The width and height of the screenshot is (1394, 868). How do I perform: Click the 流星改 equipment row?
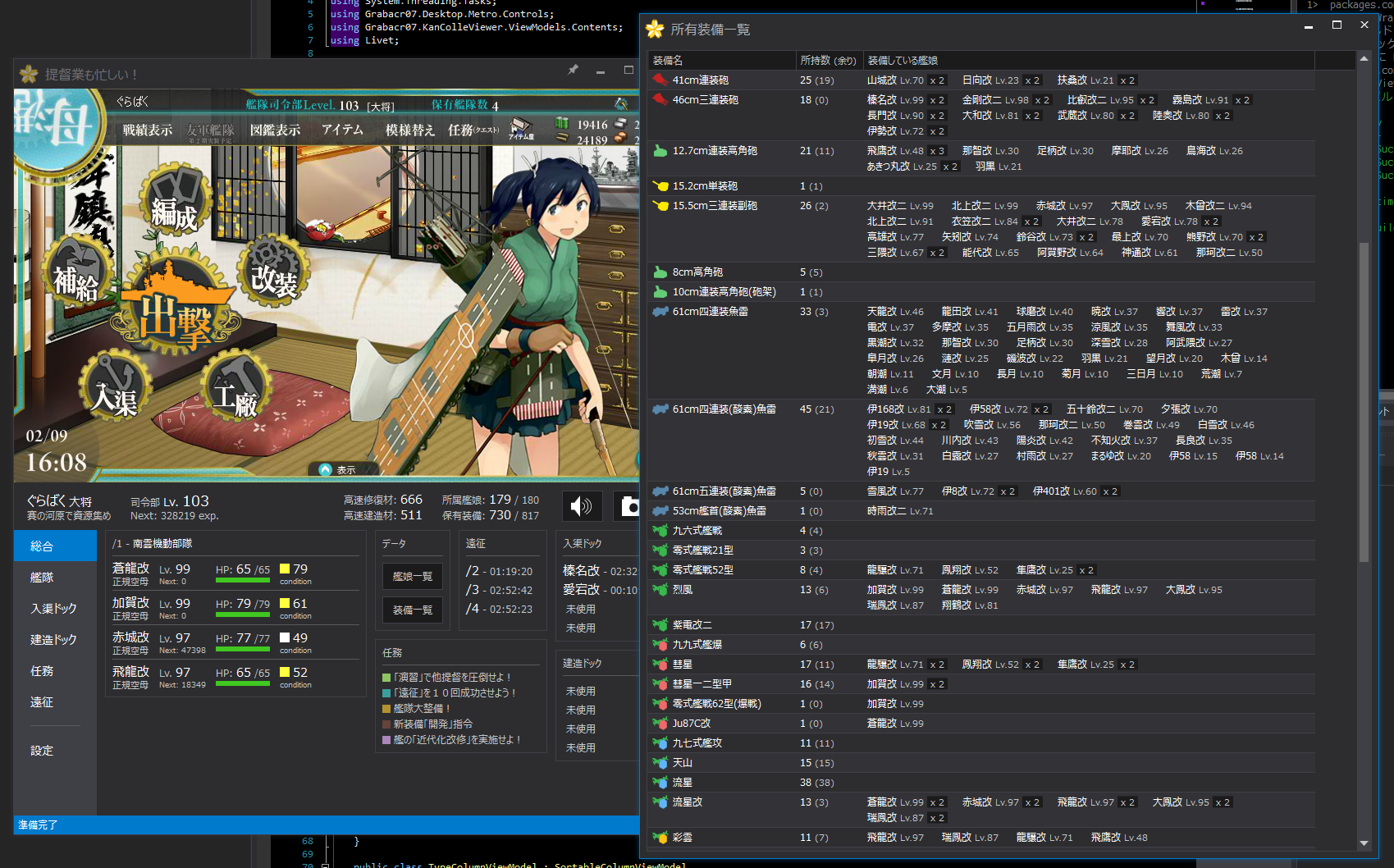(980, 811)
